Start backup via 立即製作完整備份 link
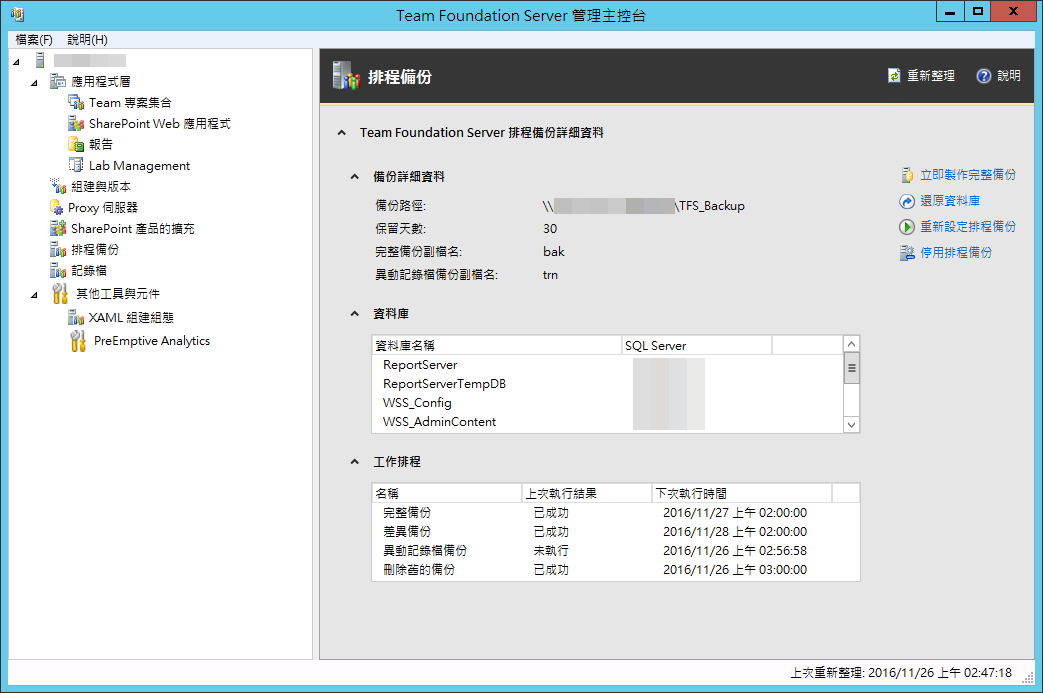The image size is (1043, 693). pyautogui.click(x=968, y=175)
